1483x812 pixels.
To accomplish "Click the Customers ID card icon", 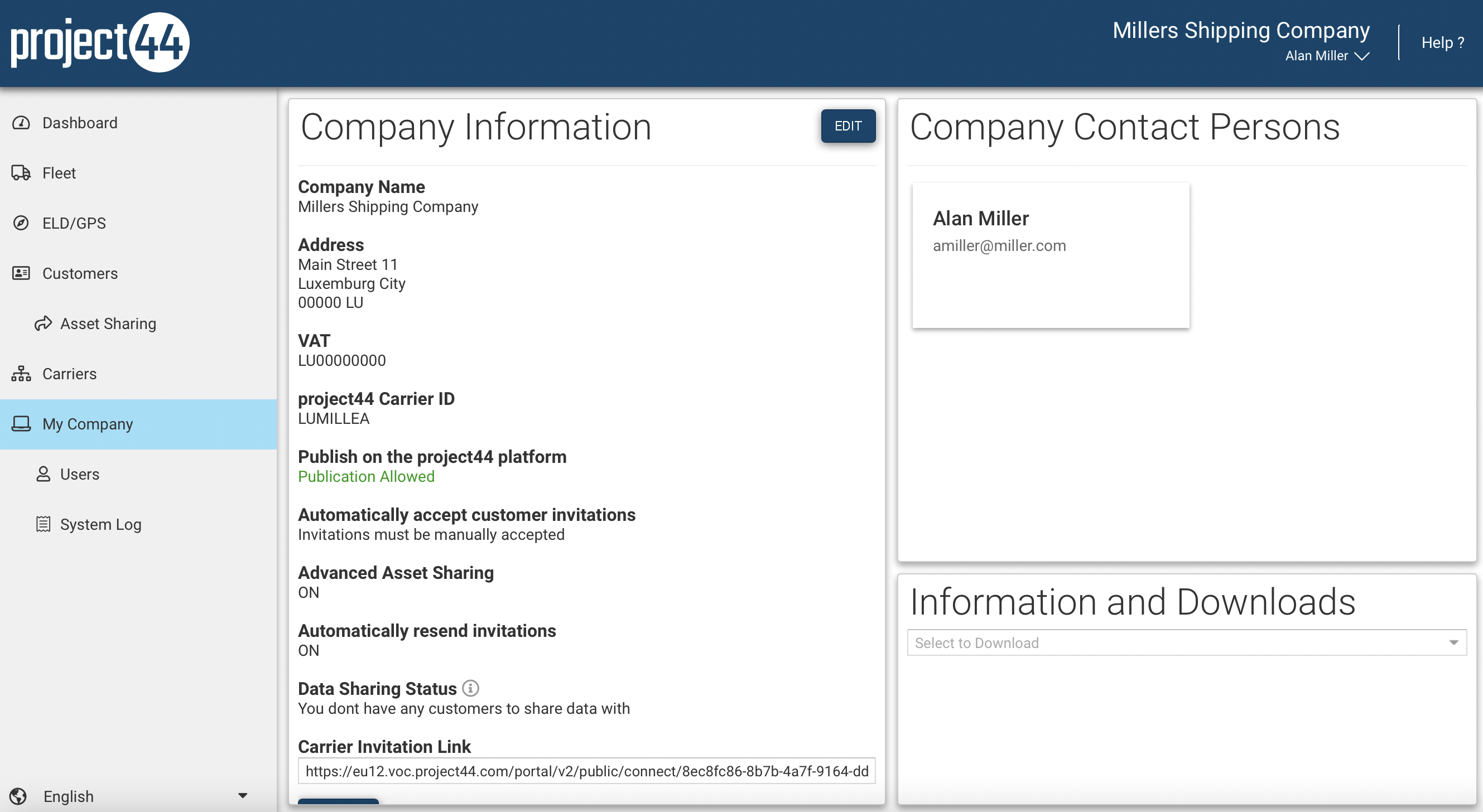I will click(21, 273).
